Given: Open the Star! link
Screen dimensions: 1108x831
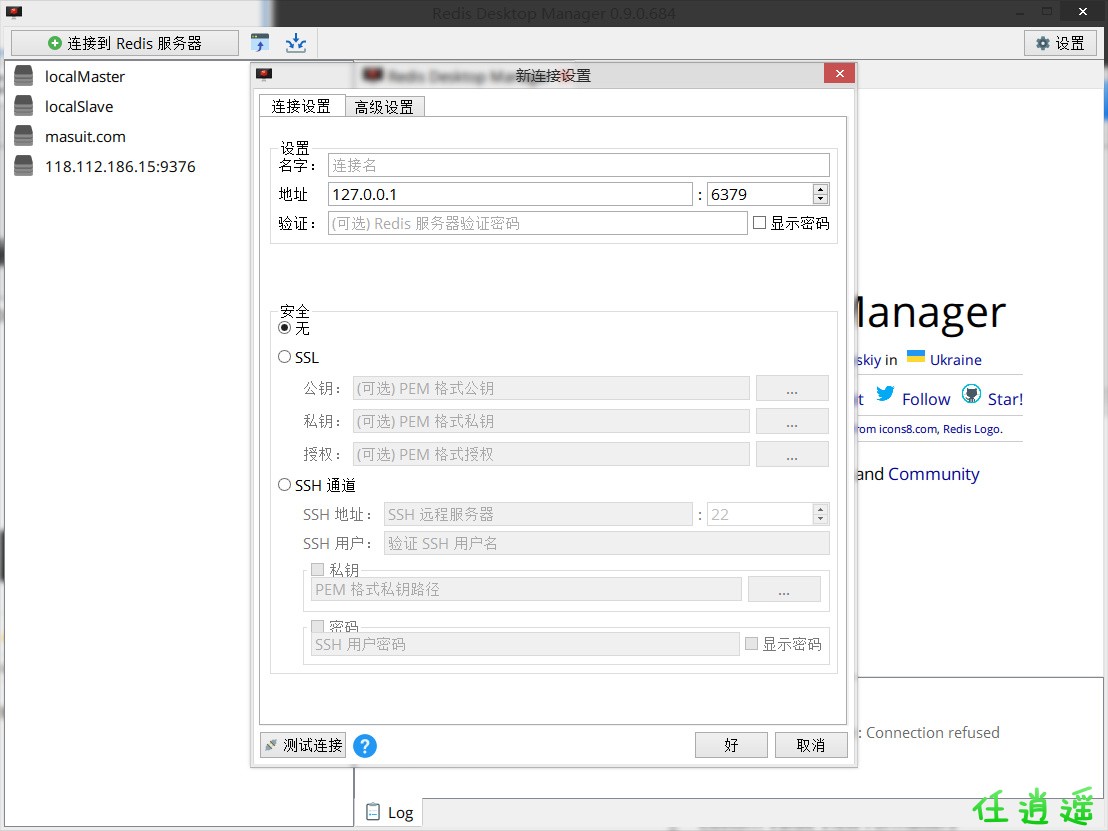Looking at the screenshot, I should click(1005, 399).
